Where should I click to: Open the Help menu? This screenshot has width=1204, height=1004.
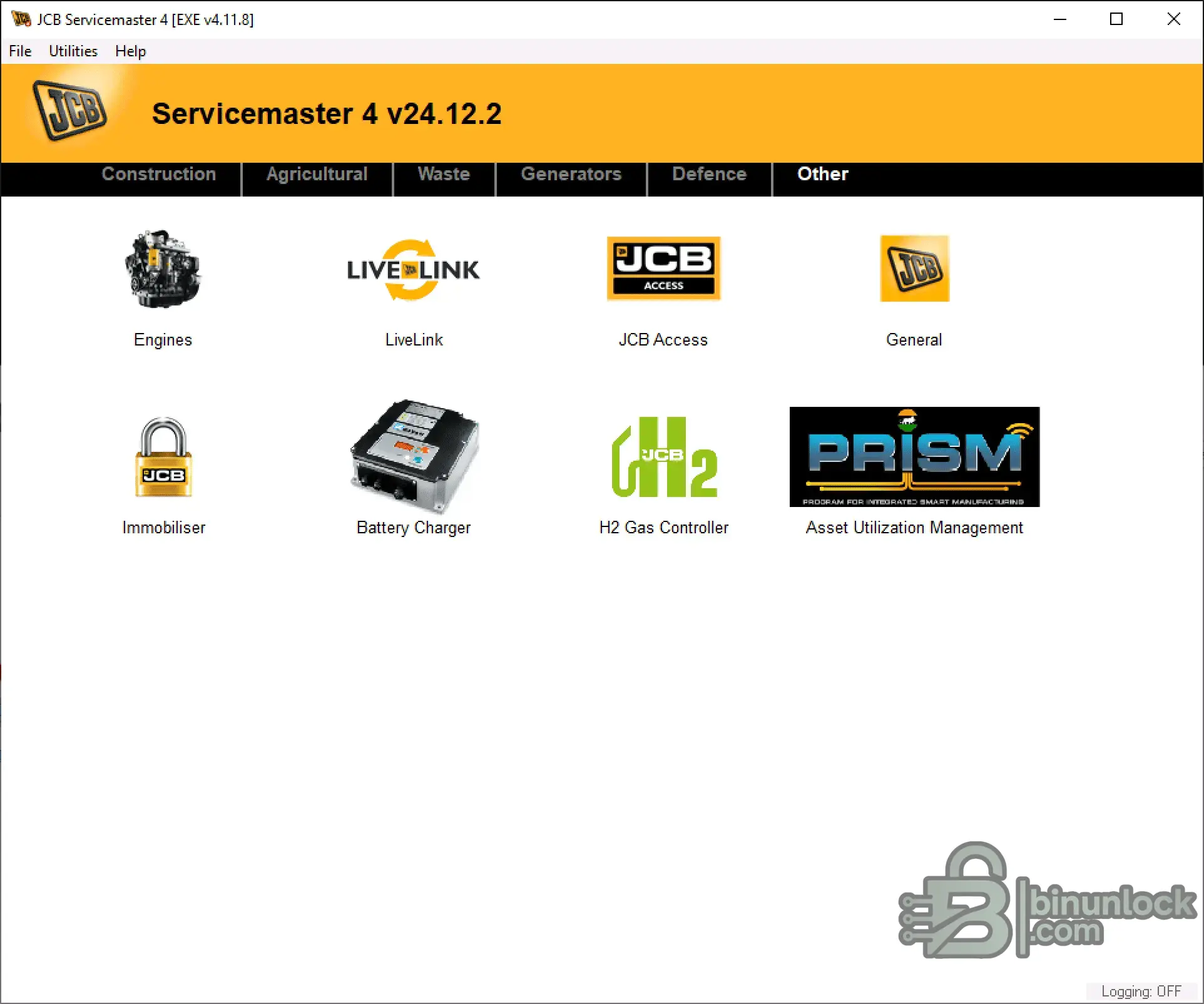(x=131, y=51)
